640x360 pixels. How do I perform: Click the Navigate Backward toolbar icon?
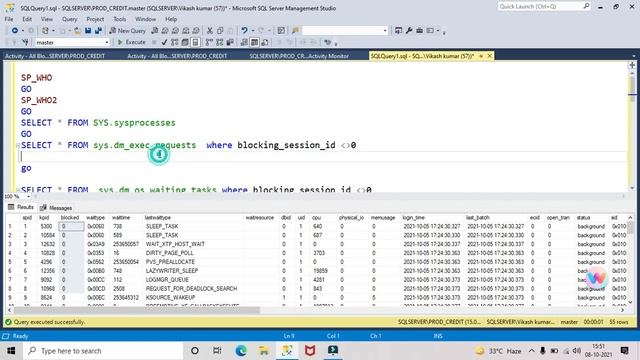[14, 31]
